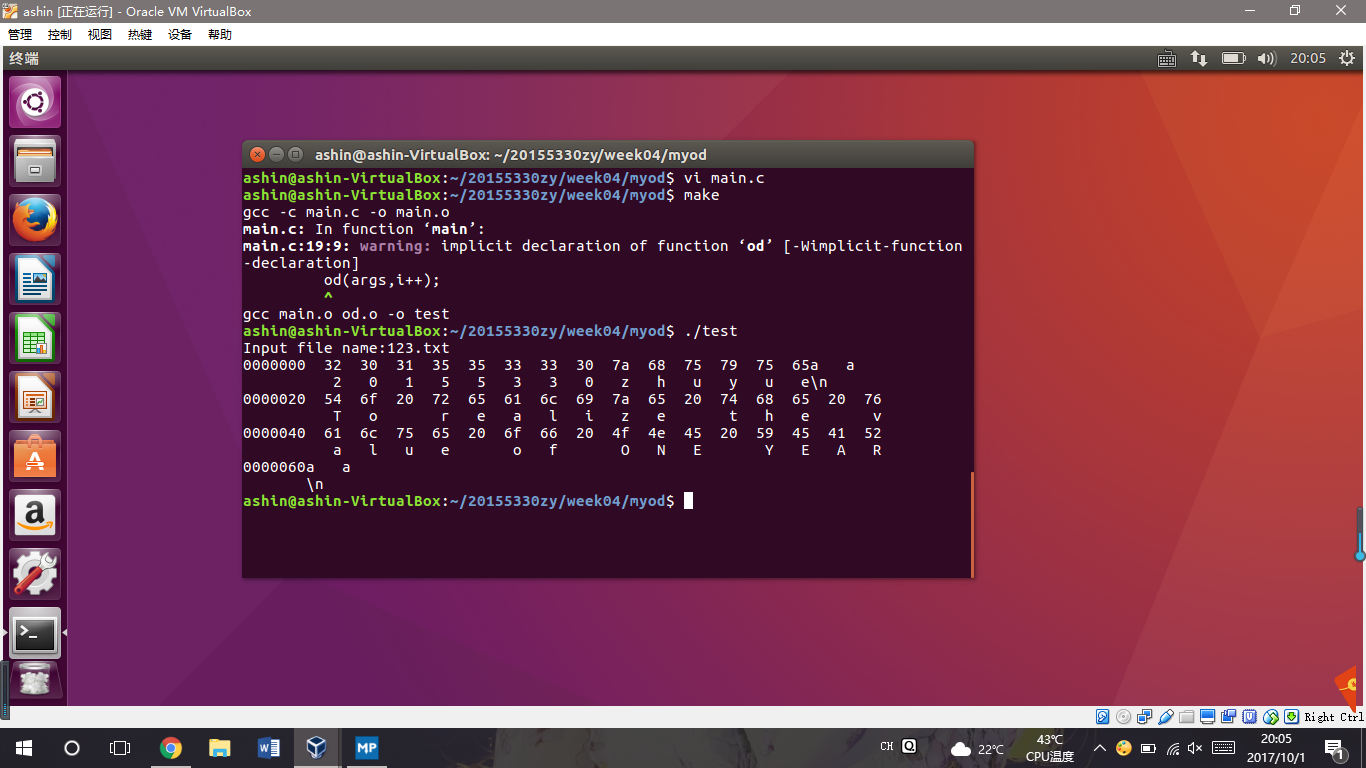Launch Firefox from the Ubuntu launcher

35,219
